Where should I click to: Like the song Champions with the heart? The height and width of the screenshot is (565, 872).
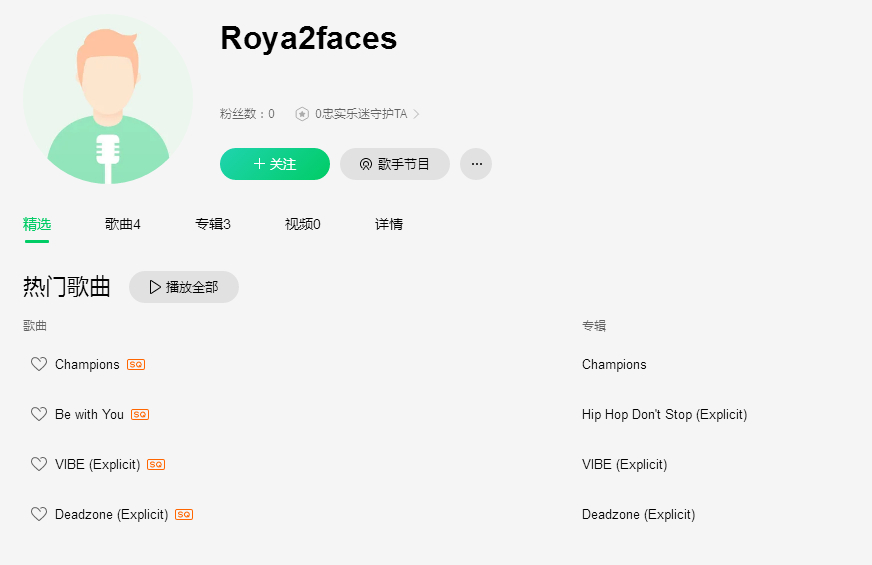[39, 364]
